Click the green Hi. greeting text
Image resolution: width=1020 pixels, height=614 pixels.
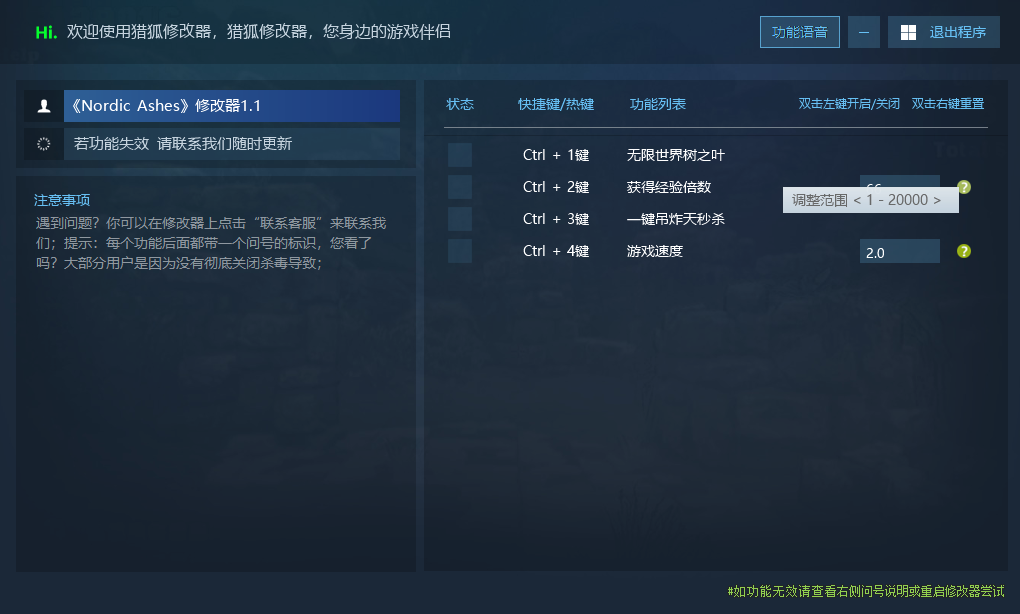pyautogui.click(x=46, y=32)
